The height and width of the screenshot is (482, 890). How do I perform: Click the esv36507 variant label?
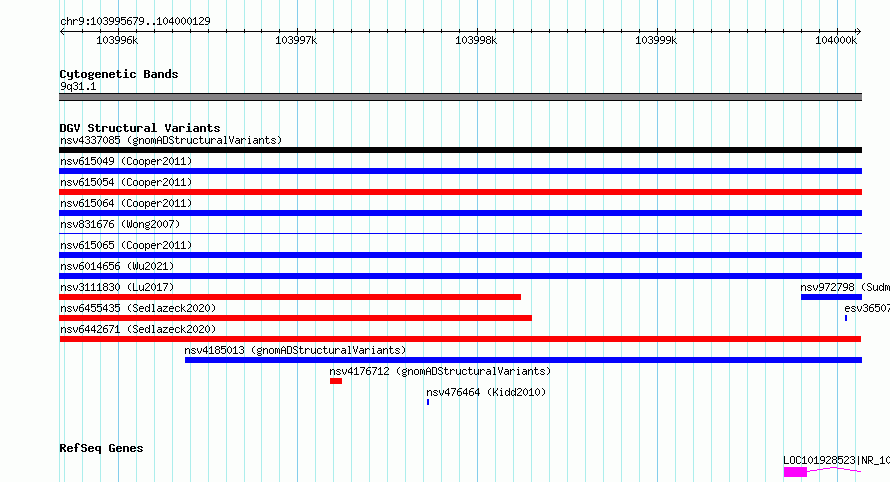(x=867, y=308)
